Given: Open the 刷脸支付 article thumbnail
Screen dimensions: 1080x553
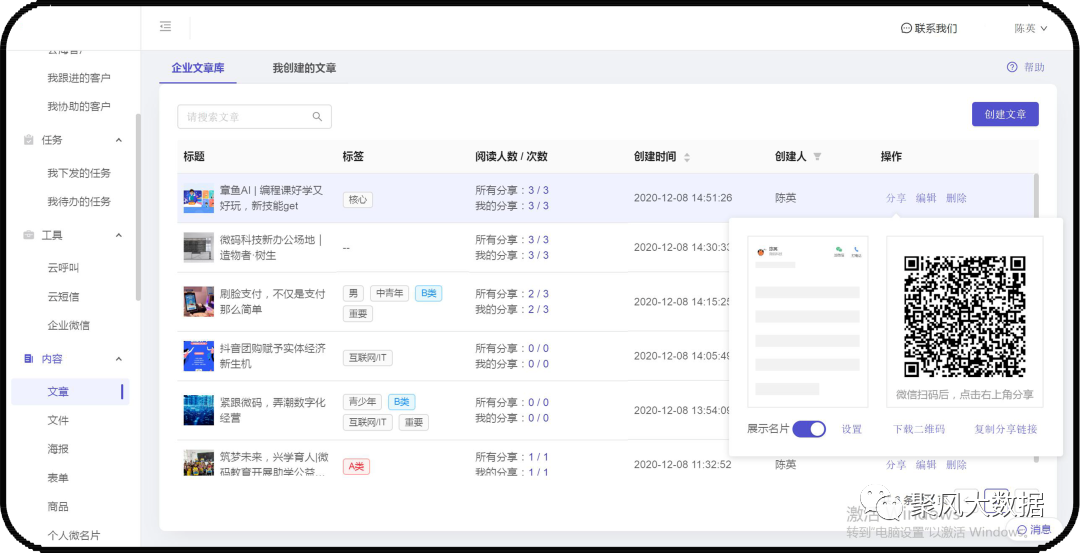Looking at the screenshot, I should tap(198, 302).
